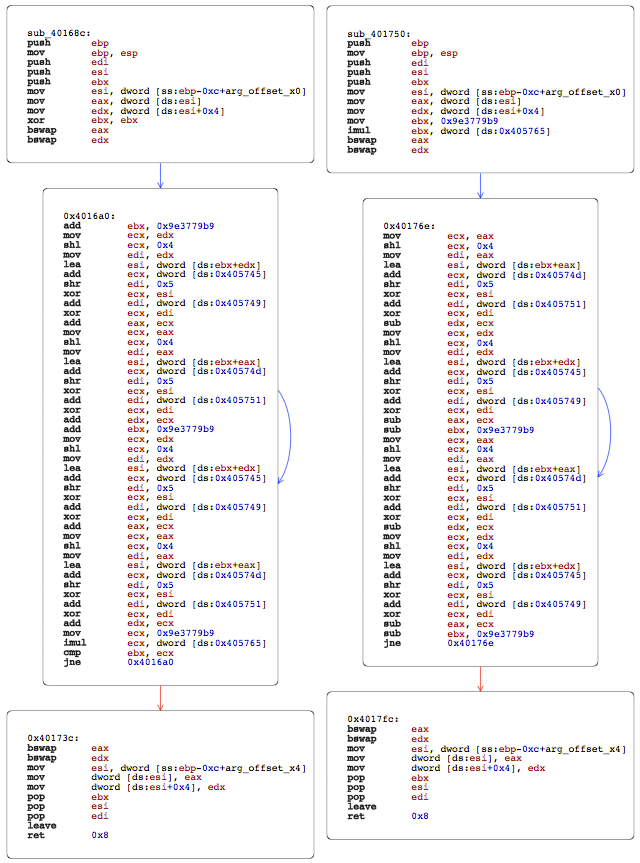Image resolution: width=640 pixels, height=863 pixels.
Task: Select arg_offset_x4 load line in block 0x40173c
Action: (167, 768)
